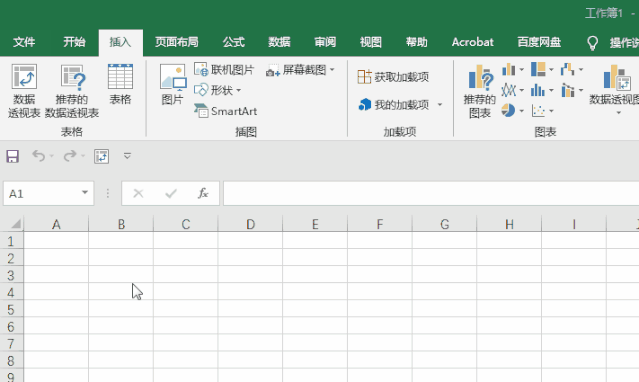Undo the last action

pyautogui.click(x=38, y=156)
